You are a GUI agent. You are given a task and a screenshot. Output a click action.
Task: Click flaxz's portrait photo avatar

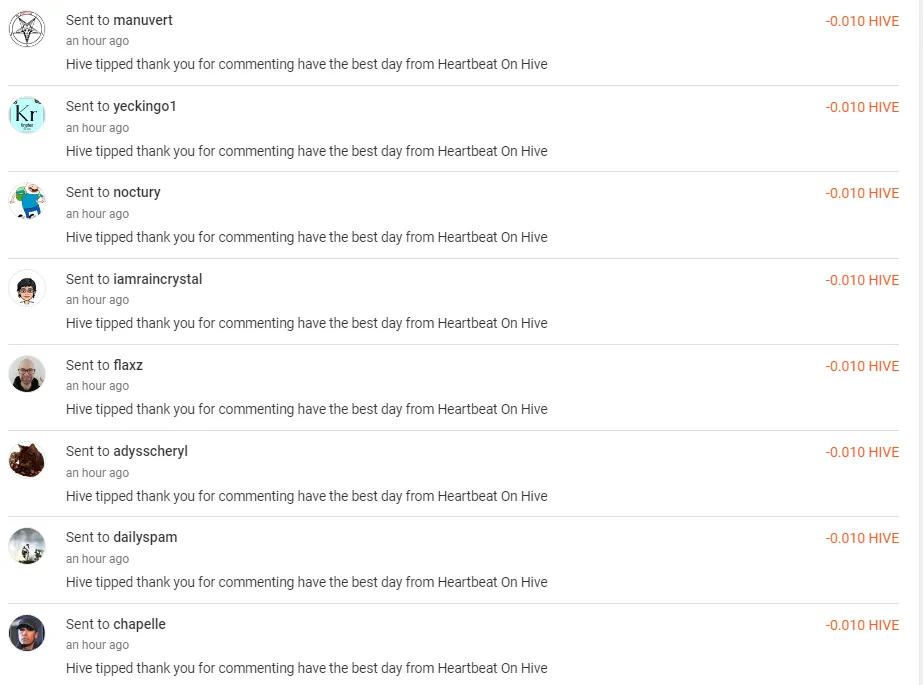pos(27,373)
